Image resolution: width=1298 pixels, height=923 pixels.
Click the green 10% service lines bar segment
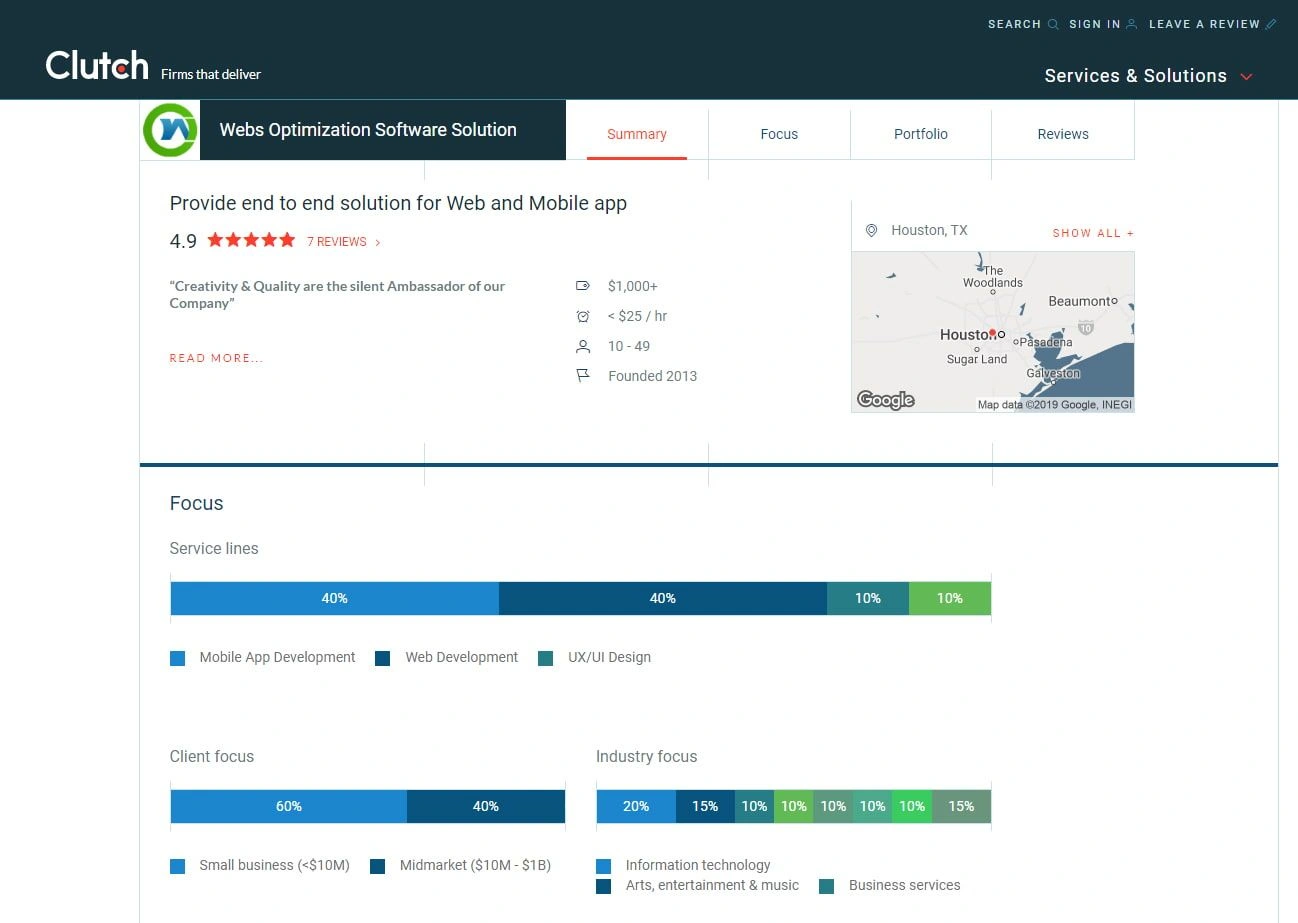pyautogui.click(x=950, y=598)
